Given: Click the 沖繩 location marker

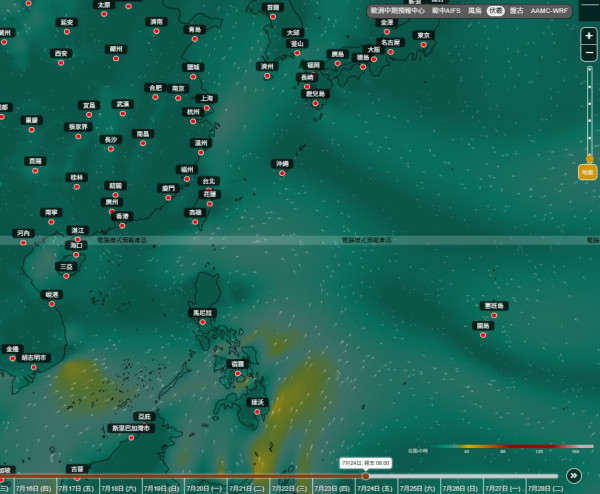Looking at the screenshot, I should pyautogui.click(x=282, y=173).
